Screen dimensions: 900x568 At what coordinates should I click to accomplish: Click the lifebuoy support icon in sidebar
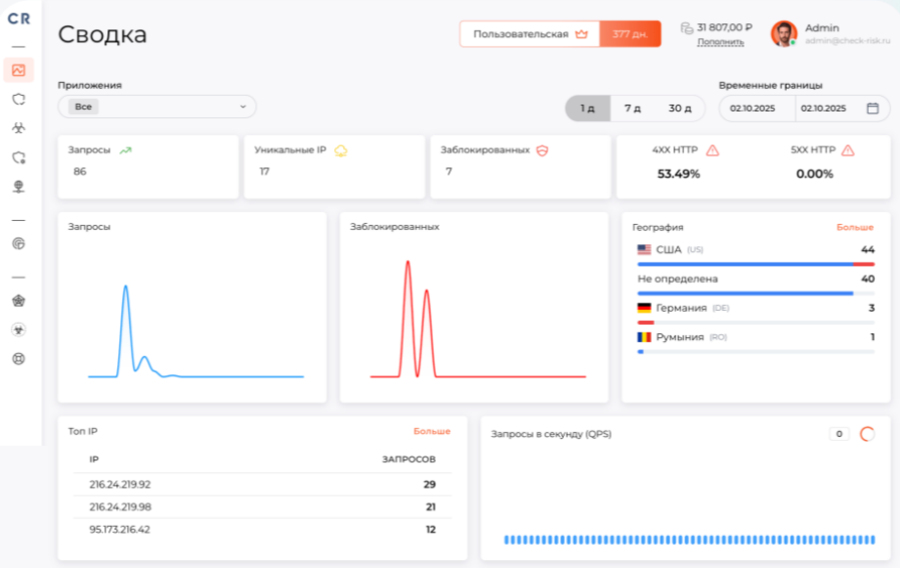(18, 358)
